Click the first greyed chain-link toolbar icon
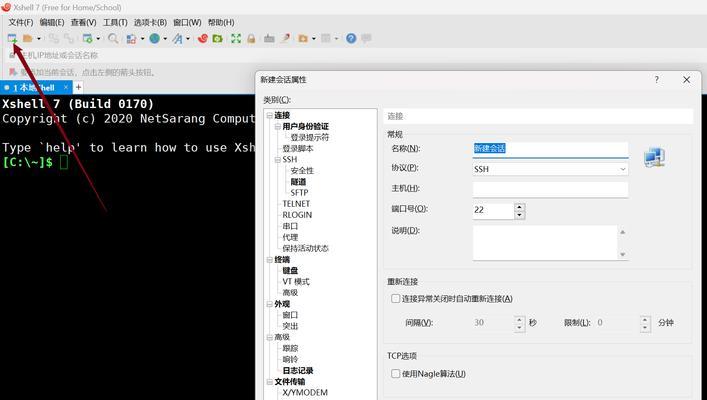 [x=54, y=39]
